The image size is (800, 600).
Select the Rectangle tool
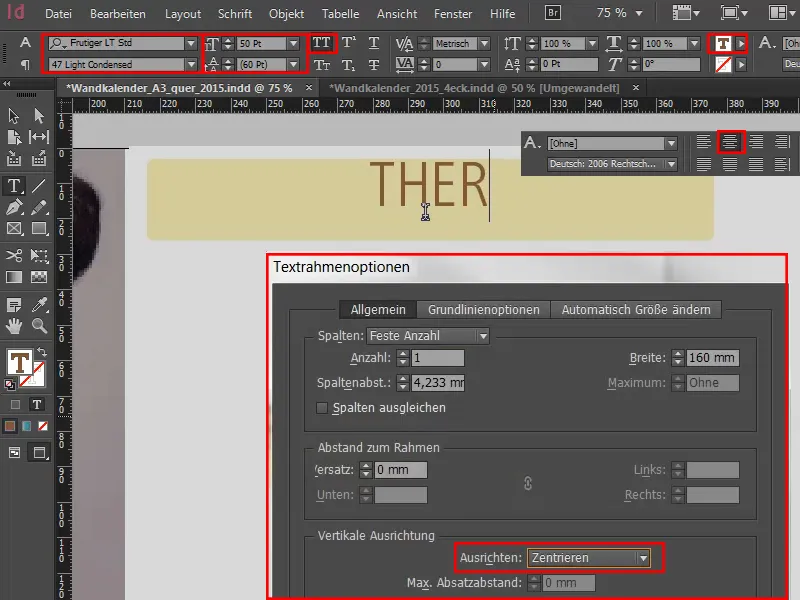coord(39,228)
